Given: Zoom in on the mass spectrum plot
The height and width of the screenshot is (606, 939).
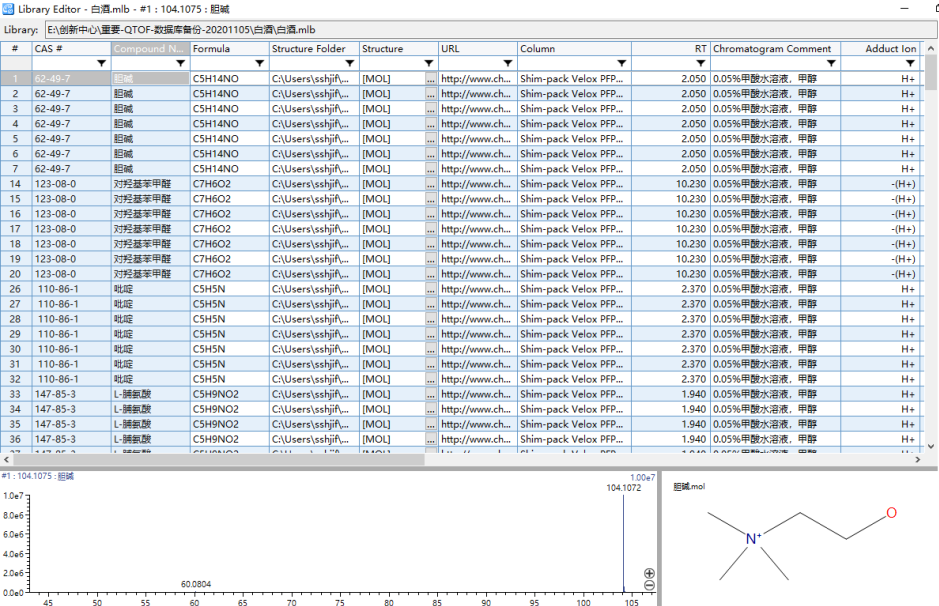Looking at the screenshot, I should (649, 573).
